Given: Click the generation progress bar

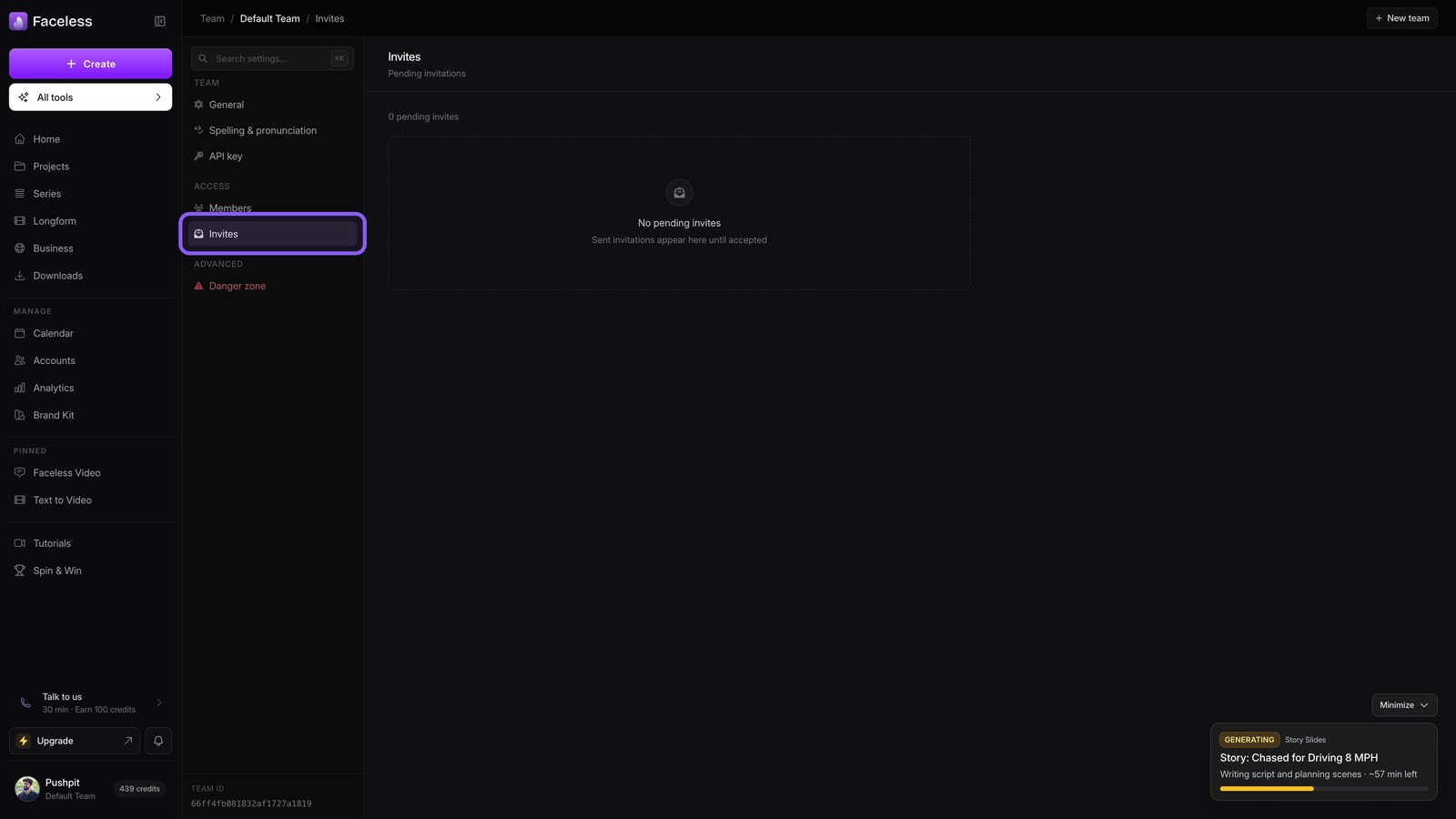Looking at the screenshot, I should pyautogui.click(x=1323, y=789).
